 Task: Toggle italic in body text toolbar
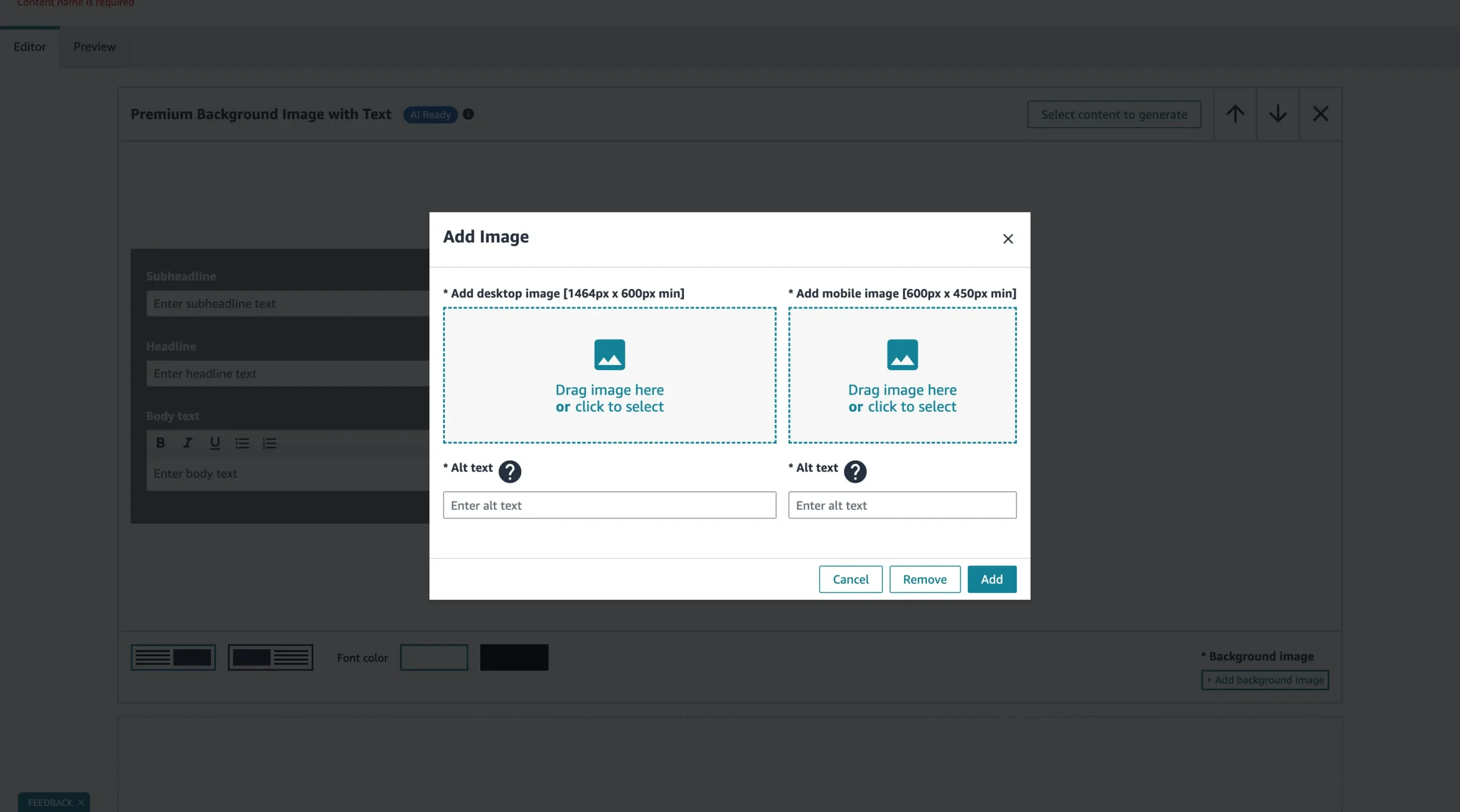(187, 442)
